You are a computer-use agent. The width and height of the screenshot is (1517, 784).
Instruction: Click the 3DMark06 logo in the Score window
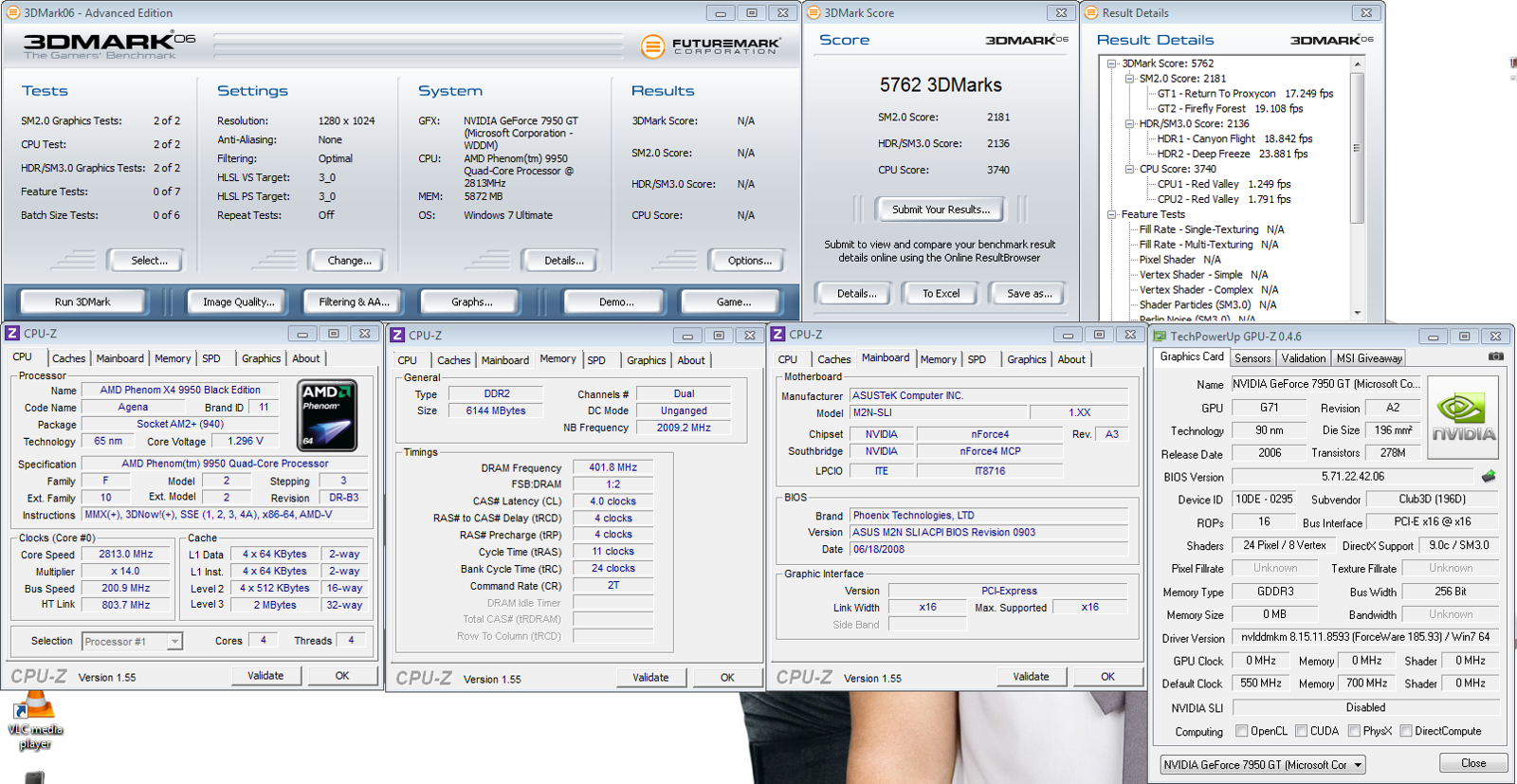tap(1027, 40)
